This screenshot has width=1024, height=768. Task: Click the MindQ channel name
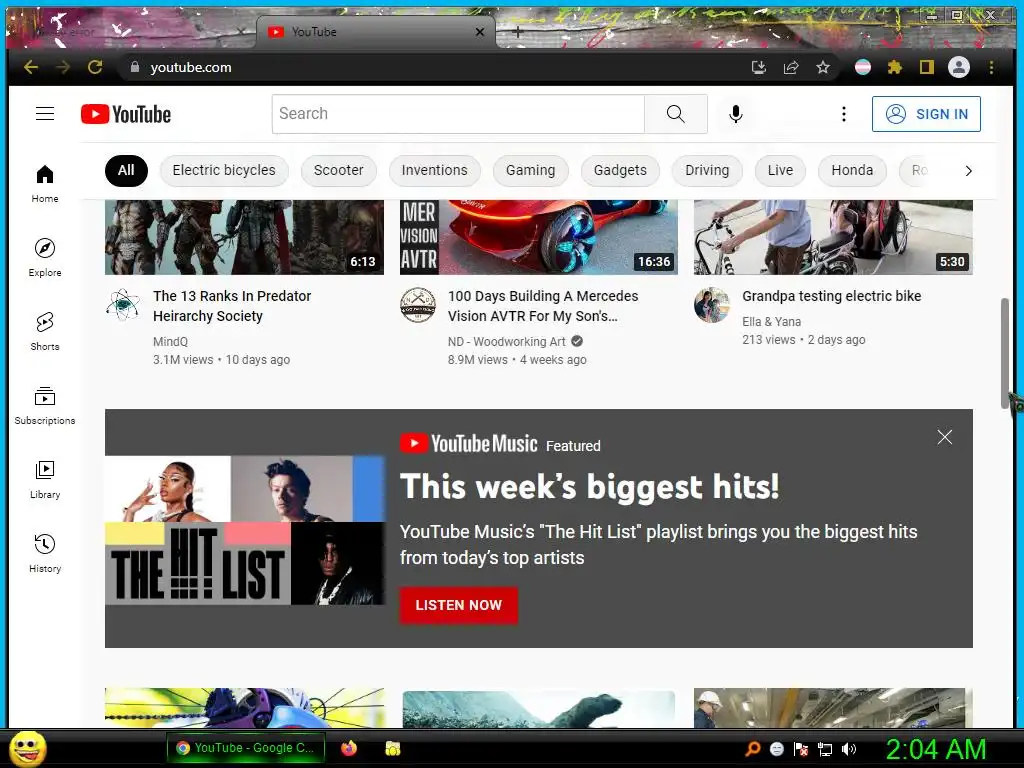coord(170,342)
